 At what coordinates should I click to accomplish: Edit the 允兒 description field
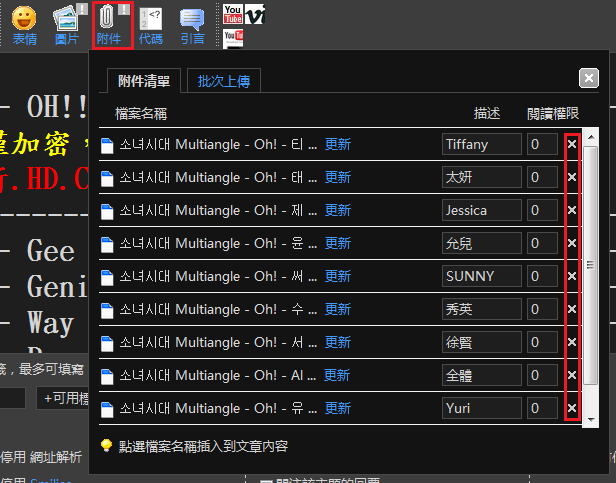pyautogui.click(x=482, y=243)
